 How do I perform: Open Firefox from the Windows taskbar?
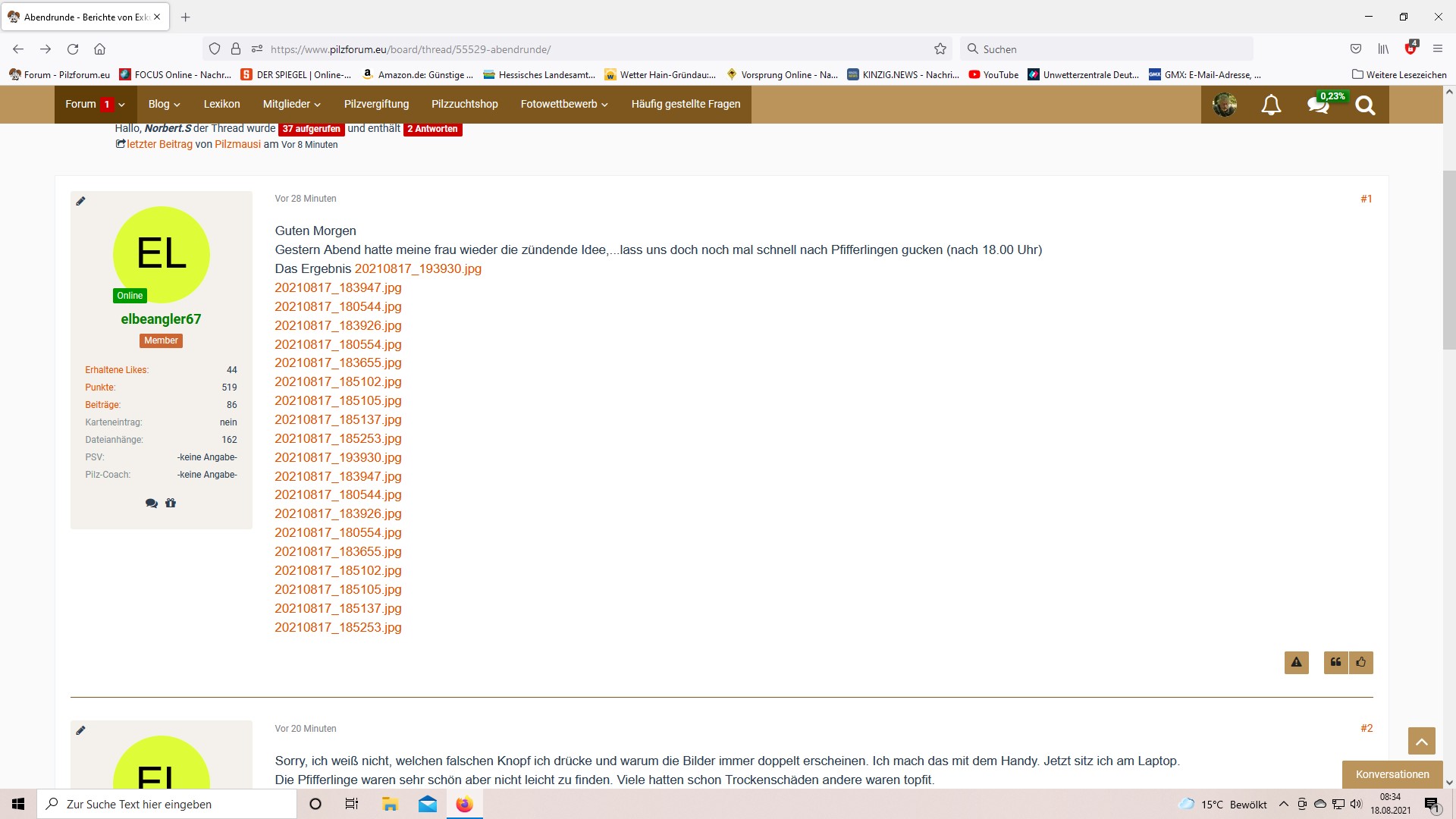pyautogui.click(x=464, y=804)
